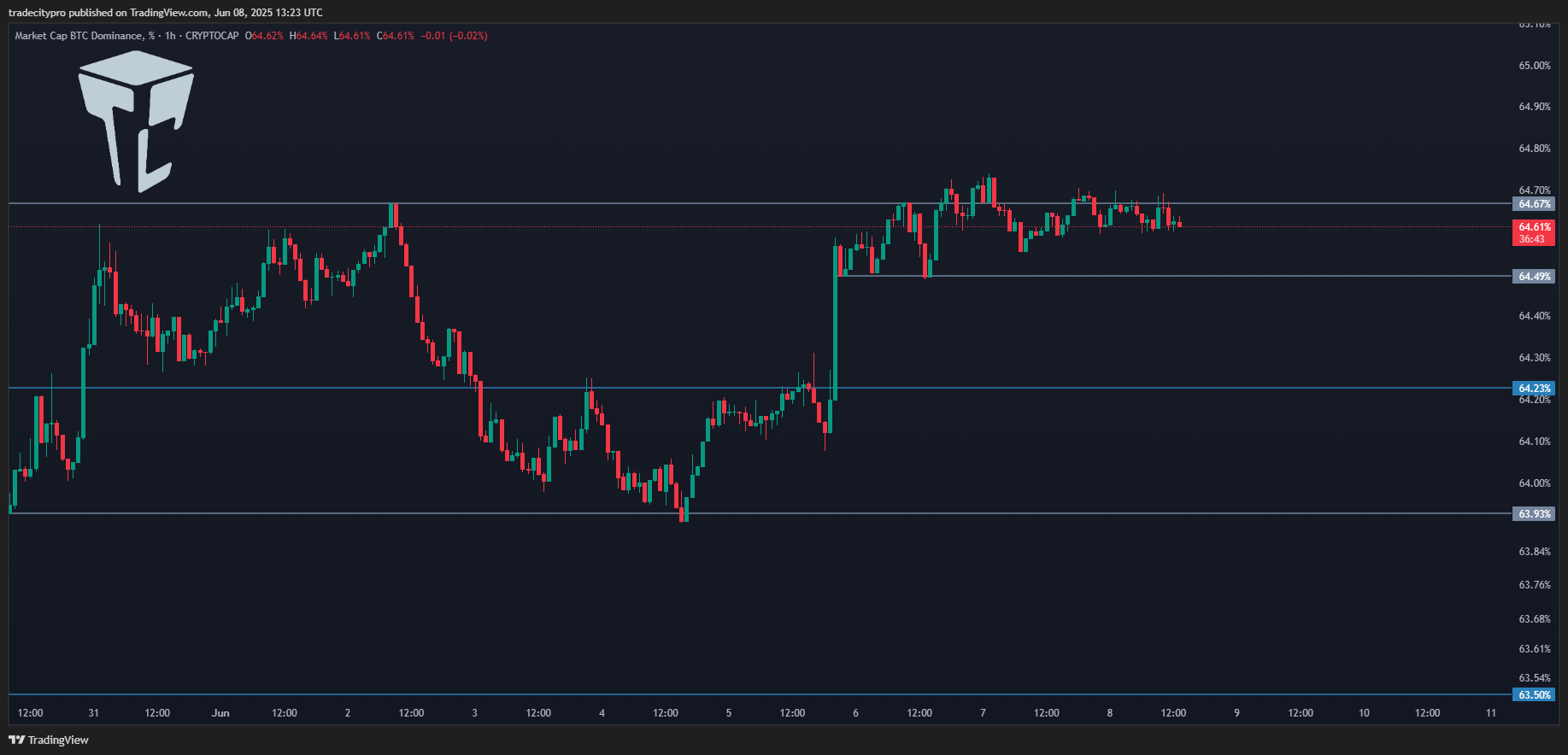Click the date 7 label on time axis
Viewport: 1568px width, 755px height.
point(983,713)
